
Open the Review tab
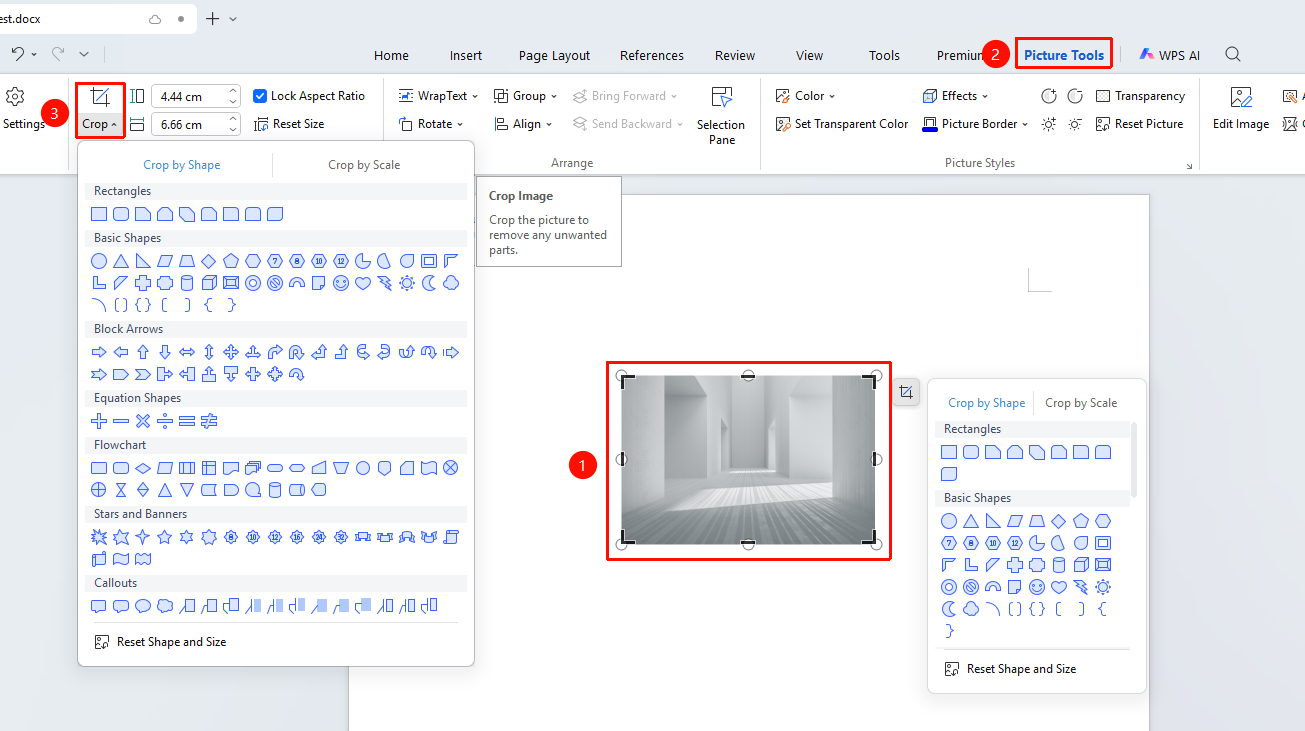(735, 56)
